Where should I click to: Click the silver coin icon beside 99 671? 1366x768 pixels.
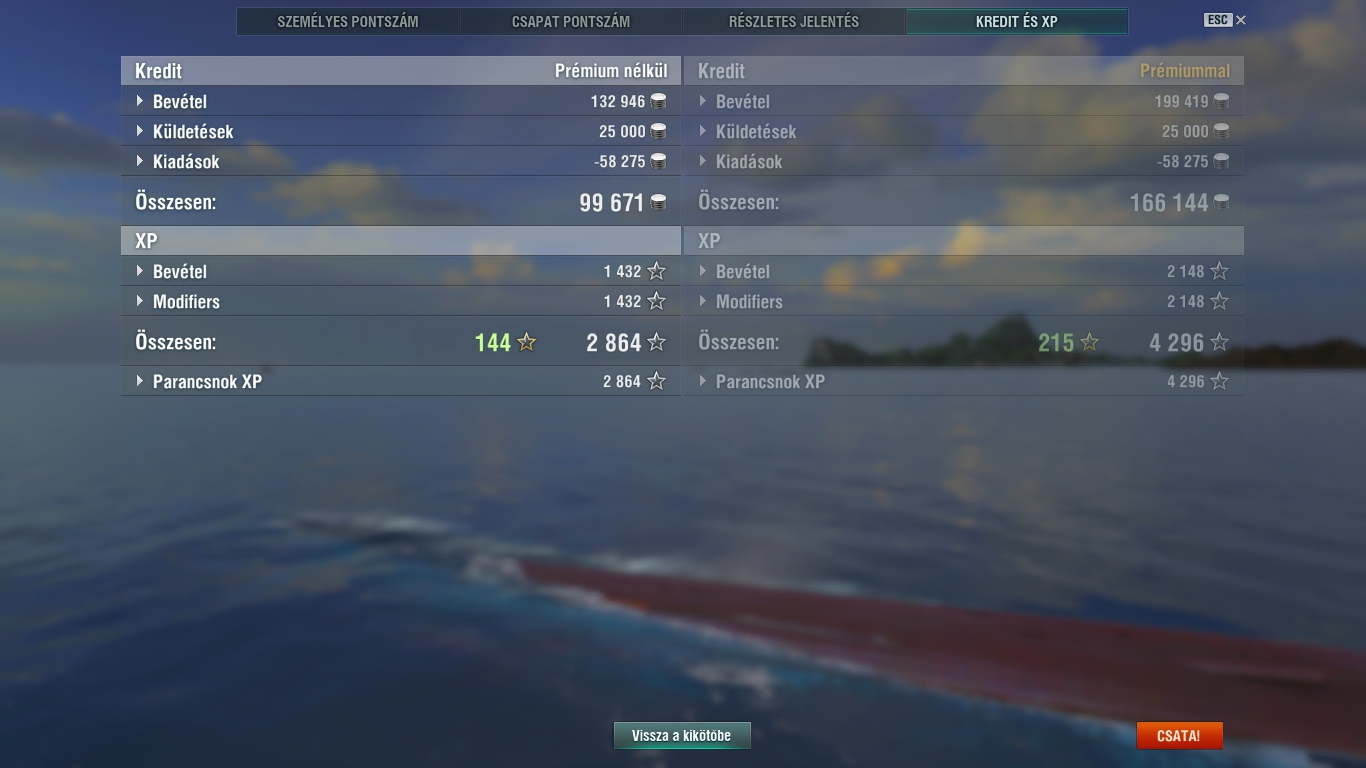pyautogui.click(x=658, y=202)
